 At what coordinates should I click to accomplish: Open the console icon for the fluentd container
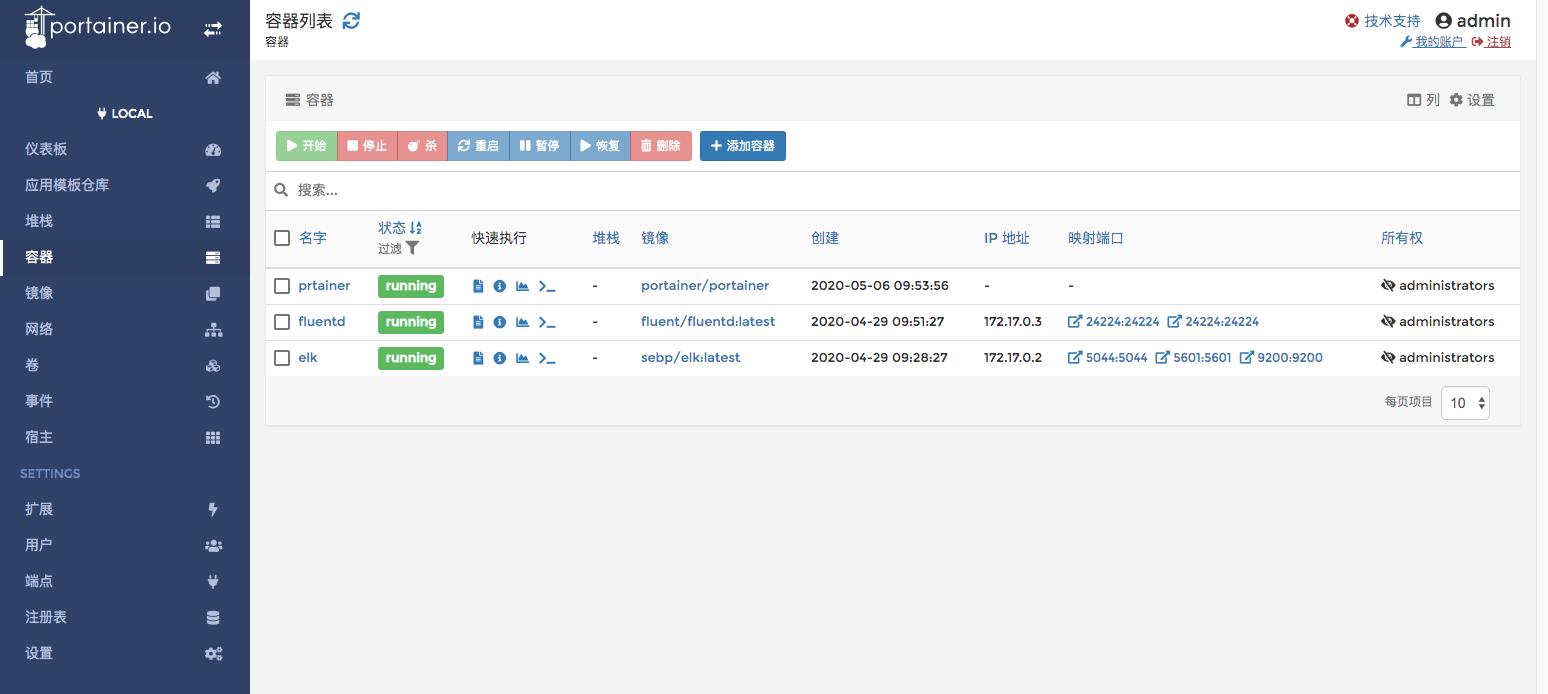[x=547, y=322]
